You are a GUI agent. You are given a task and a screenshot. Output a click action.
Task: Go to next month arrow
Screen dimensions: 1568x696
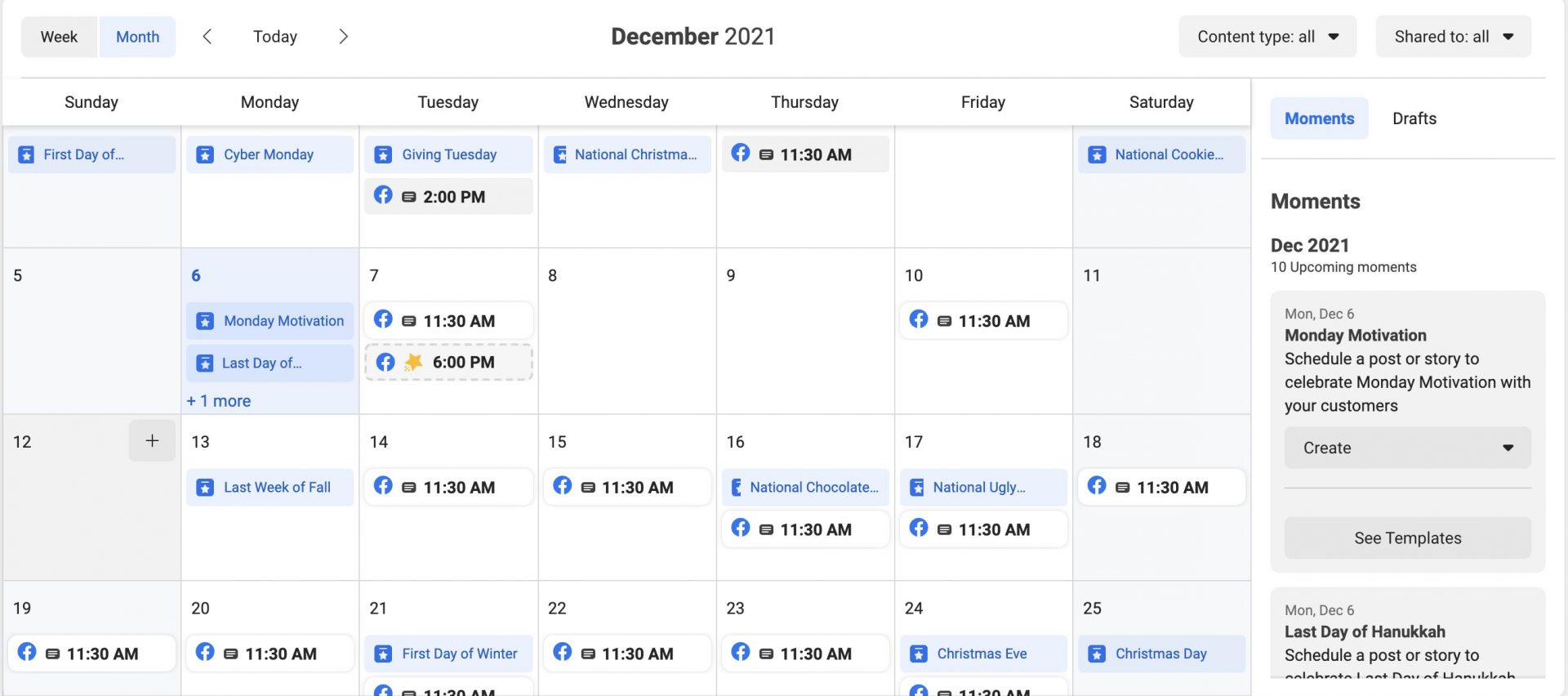[343, 37]
